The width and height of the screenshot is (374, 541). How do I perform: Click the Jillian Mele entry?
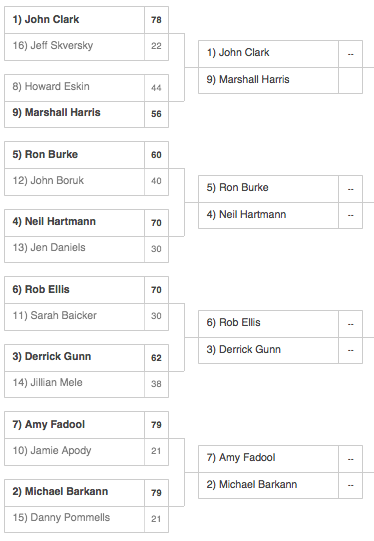point(86,384)
